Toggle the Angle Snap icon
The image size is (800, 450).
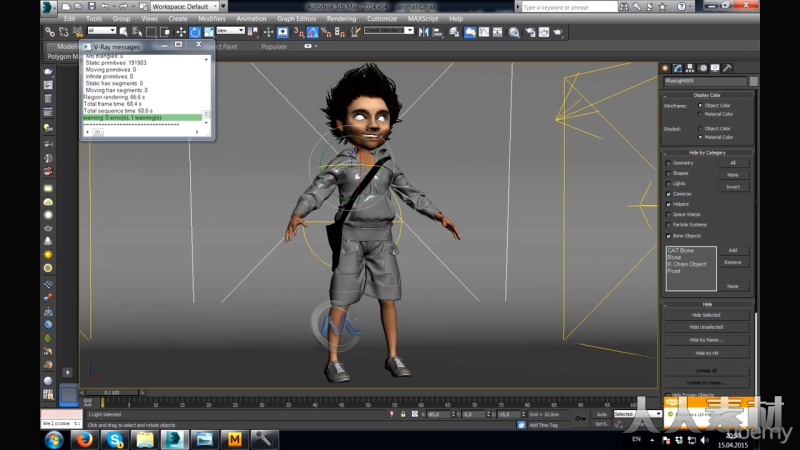pyautogui.click(x=313, y=32)
